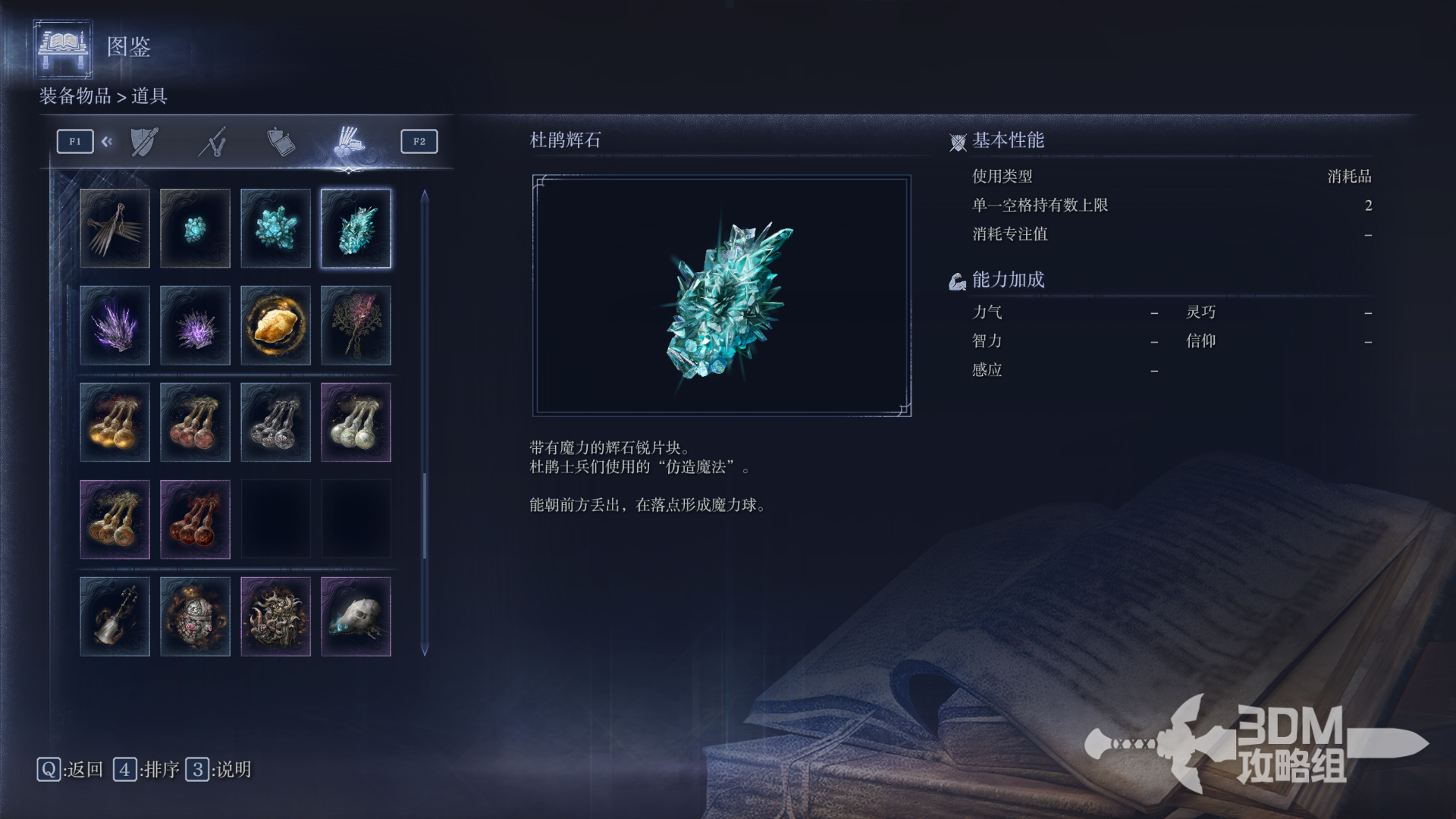The width and height of the screenshot is (1456, 819).
Task: Click the double chevron back arrow
Action: tap(107, 141)
